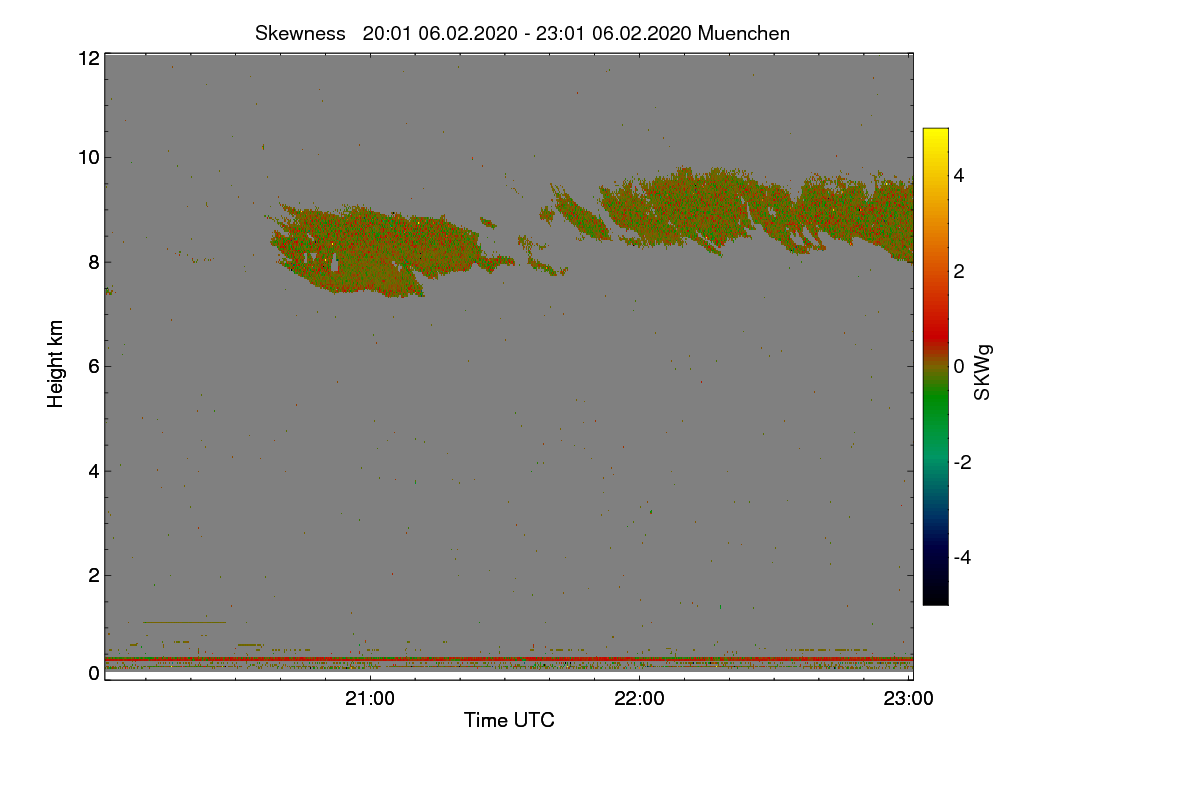Click the 12 height tick label
Viewport: 1200px width, 800px height.
click(88, 58)
